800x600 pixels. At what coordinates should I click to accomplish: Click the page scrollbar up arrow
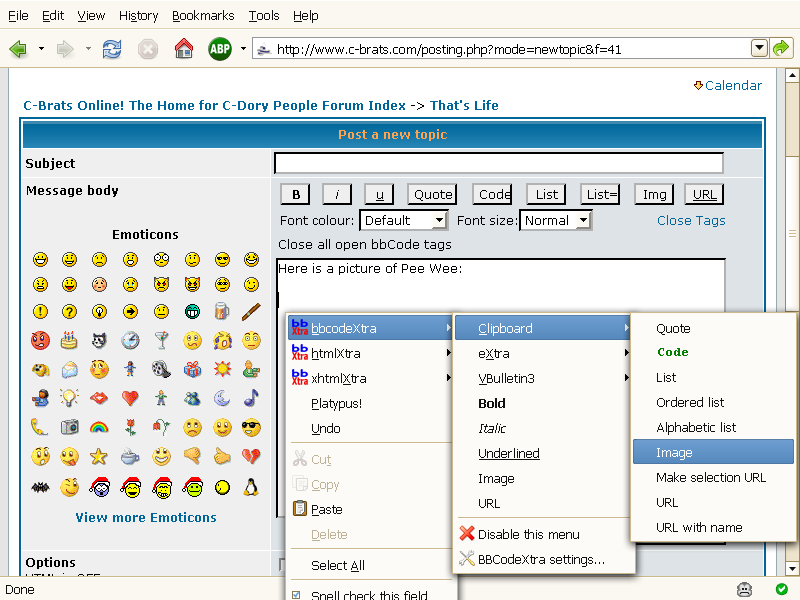coord(792,76)
